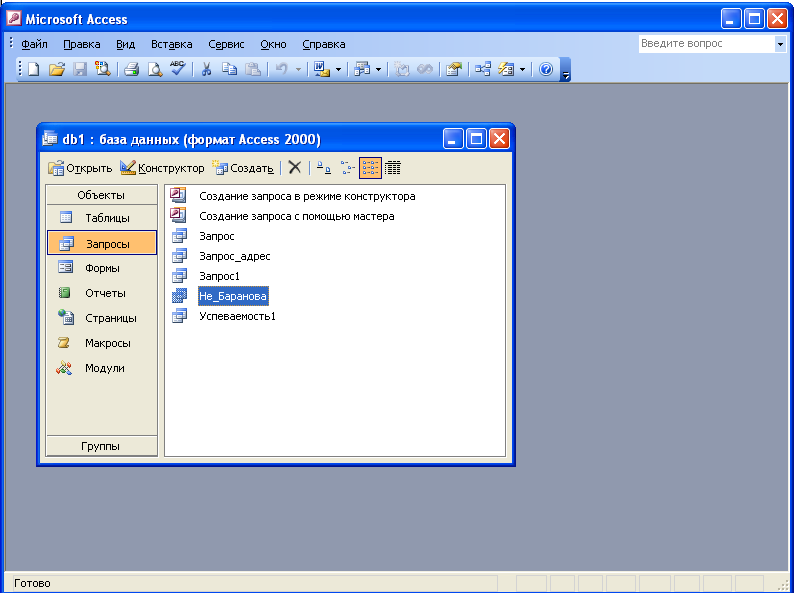Open database Properties icon
The height and width of the screenshot is (593, 794).
454,69
